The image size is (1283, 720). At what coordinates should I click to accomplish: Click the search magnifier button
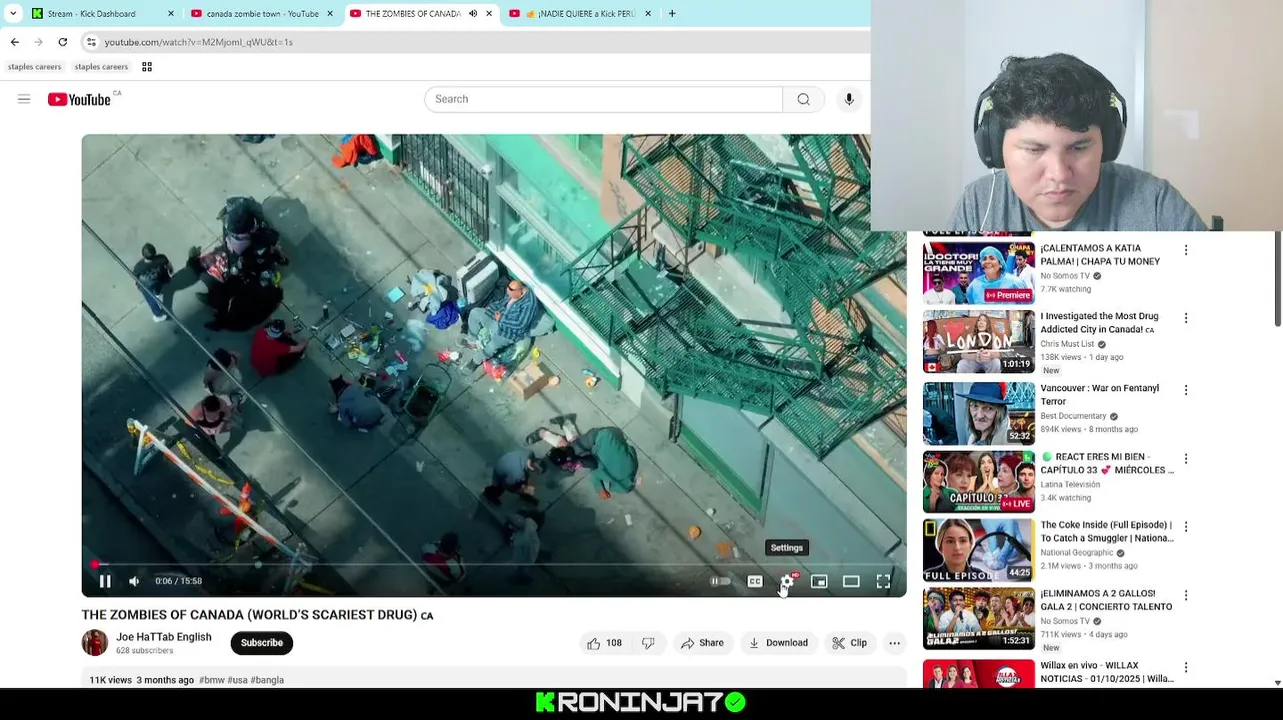[x=804, y=99]
